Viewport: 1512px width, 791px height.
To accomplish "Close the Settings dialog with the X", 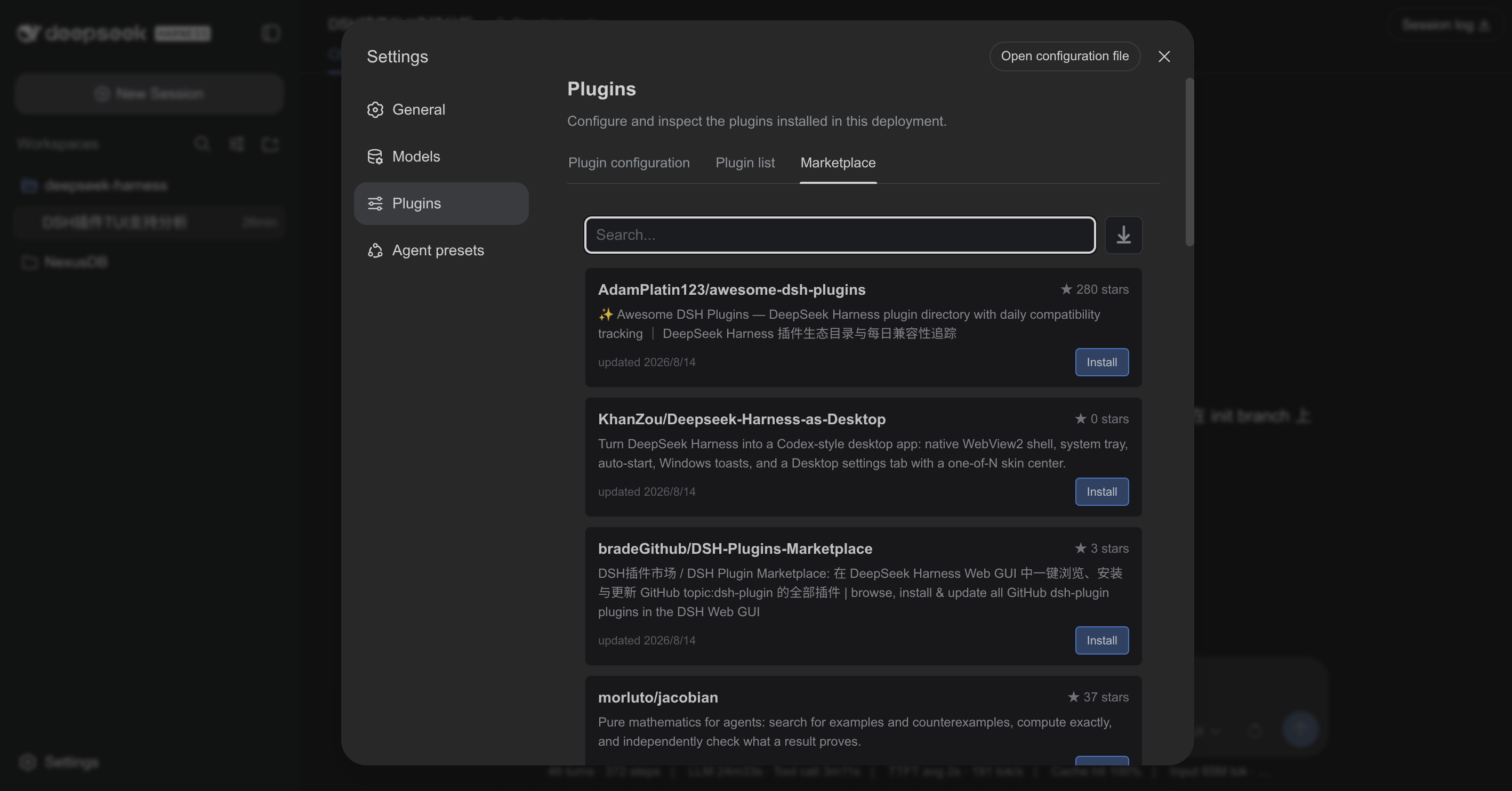I will coord(1164,57).
